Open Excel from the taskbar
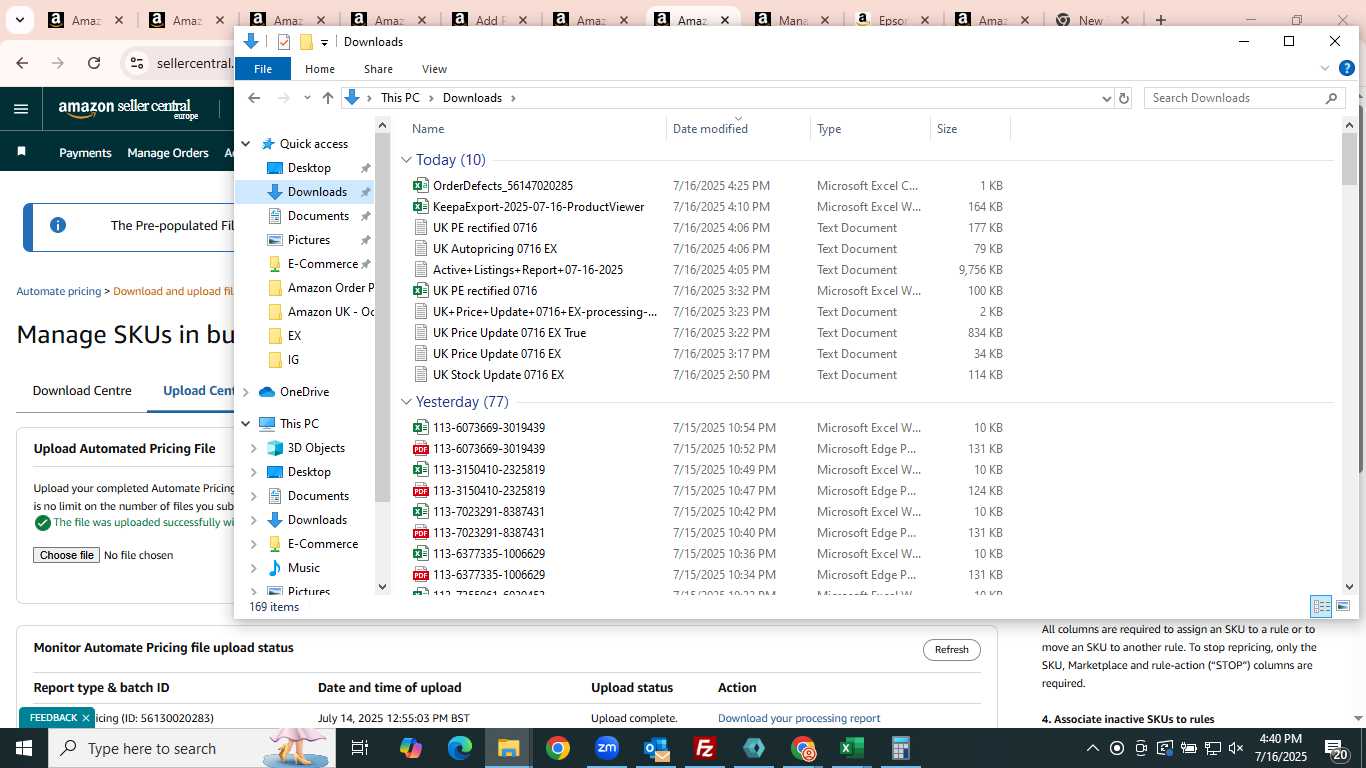Image resolution: width=1366 pixels, height=768 pixels. [852, 748]
